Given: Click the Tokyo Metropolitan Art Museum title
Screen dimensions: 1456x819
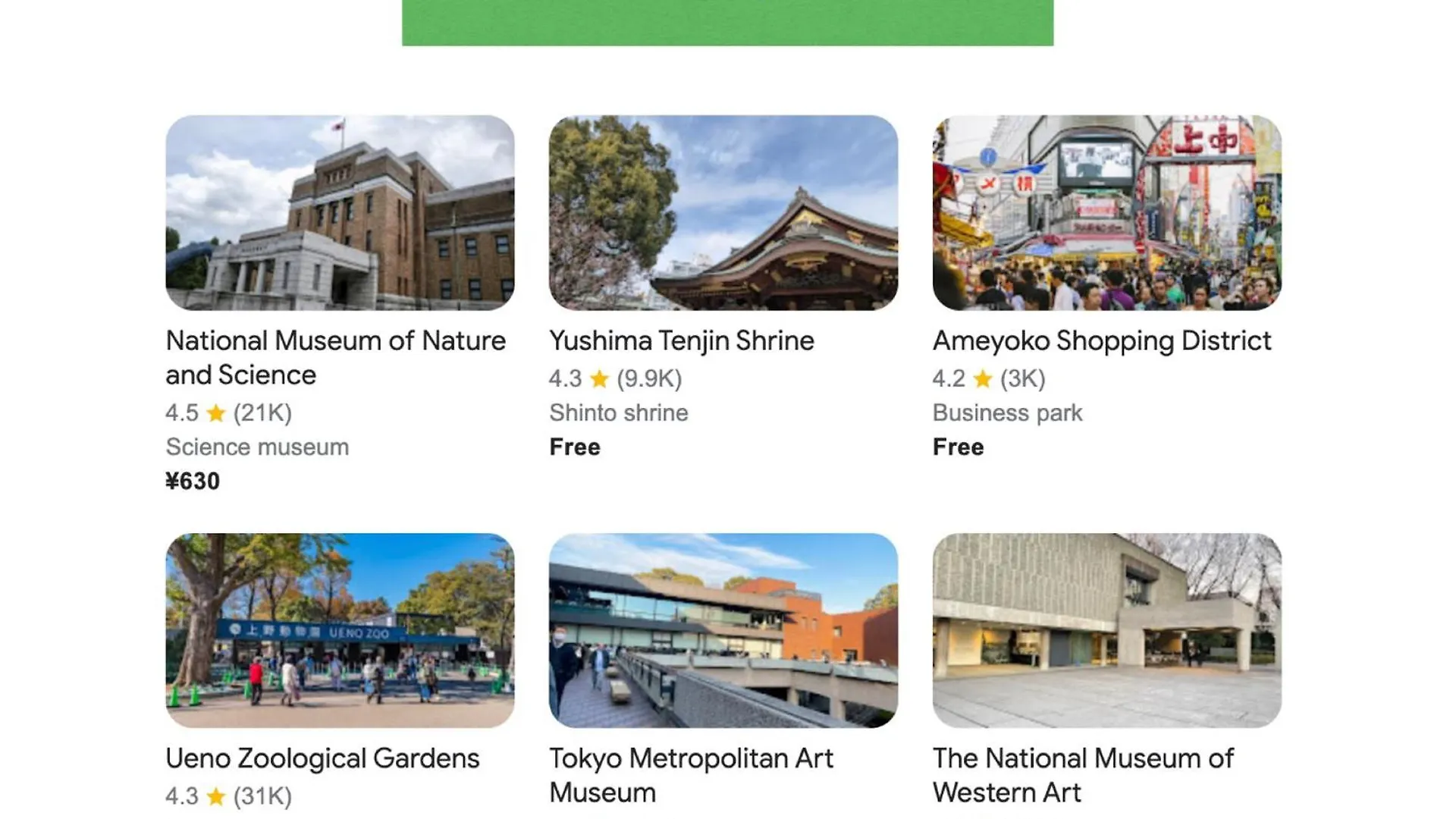Looking at the screenshot, I should tap(690, 775).
